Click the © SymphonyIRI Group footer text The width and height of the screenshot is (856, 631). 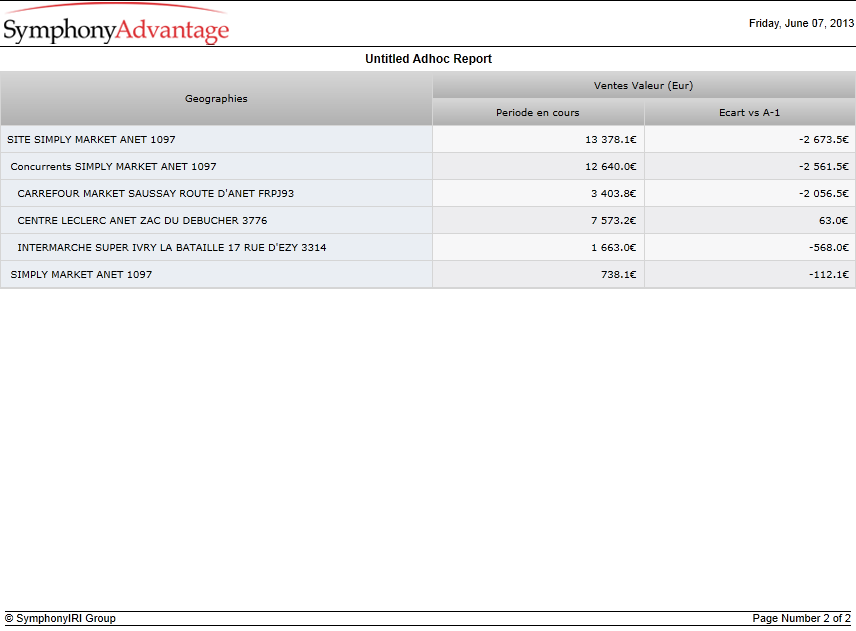pos(60,618)
